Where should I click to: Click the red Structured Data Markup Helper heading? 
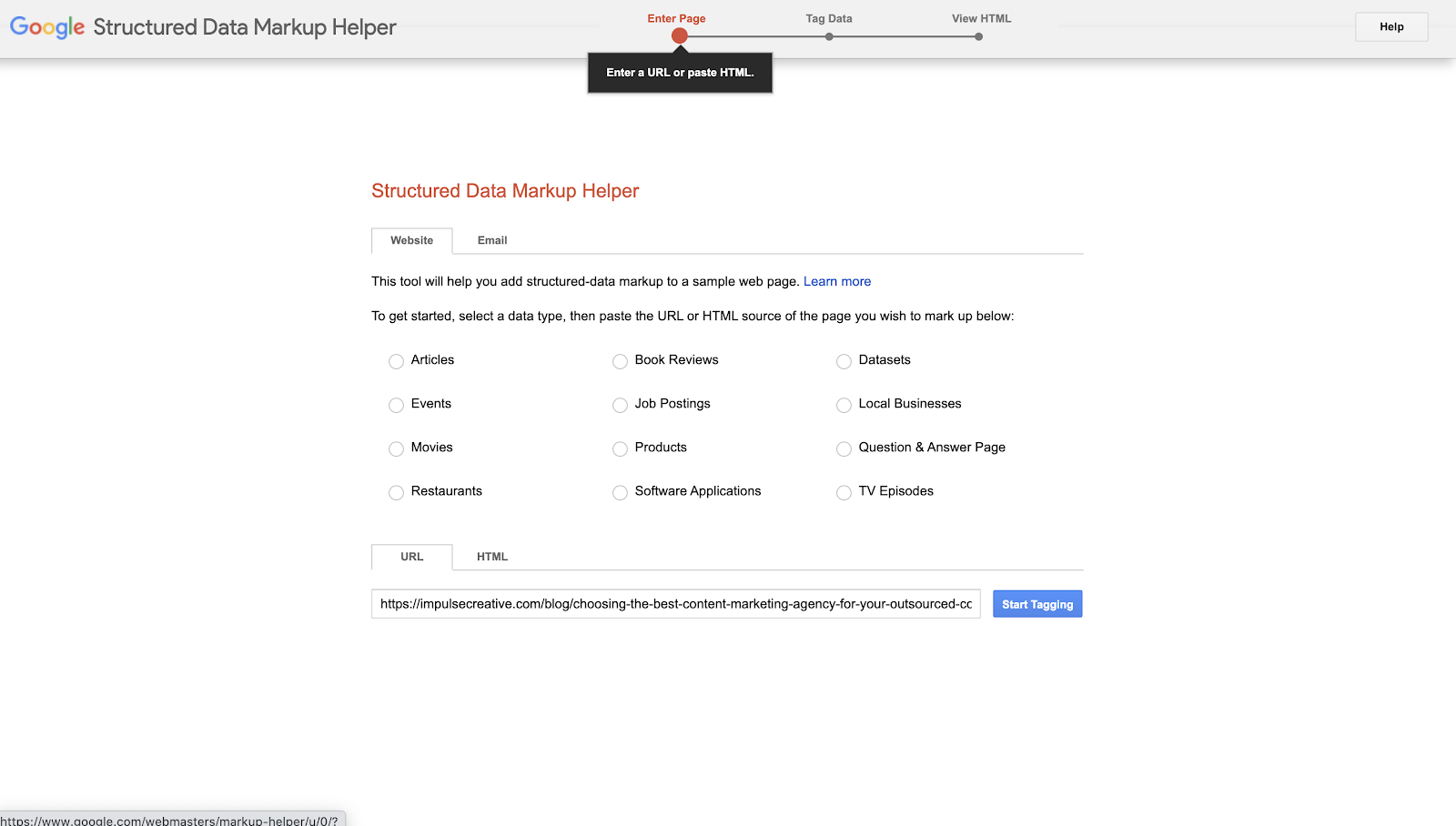click(x=505, y=191)
